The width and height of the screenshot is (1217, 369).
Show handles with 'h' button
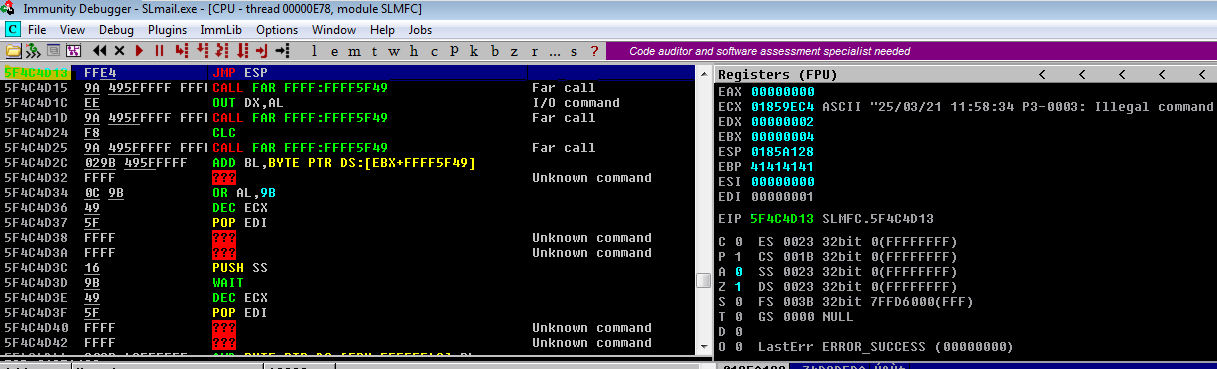click(x=413, y=50)
